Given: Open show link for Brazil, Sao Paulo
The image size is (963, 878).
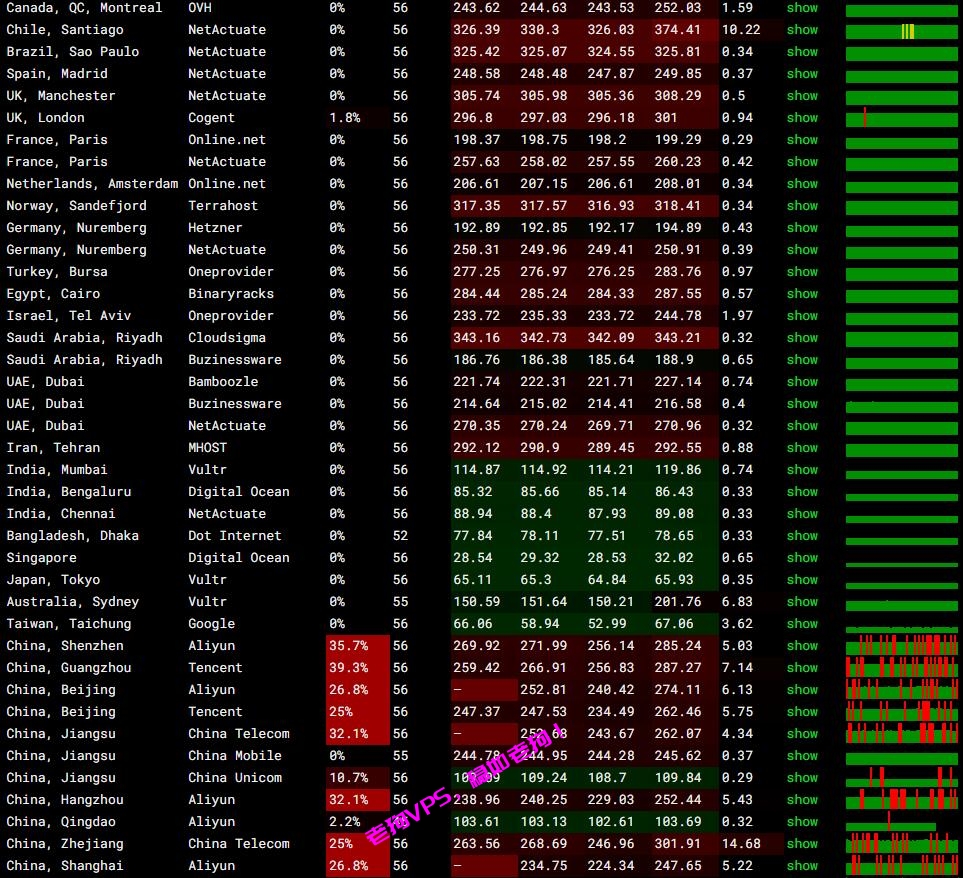Looking at the screenshot, I should pyautogui.click(x=802, y=52).
